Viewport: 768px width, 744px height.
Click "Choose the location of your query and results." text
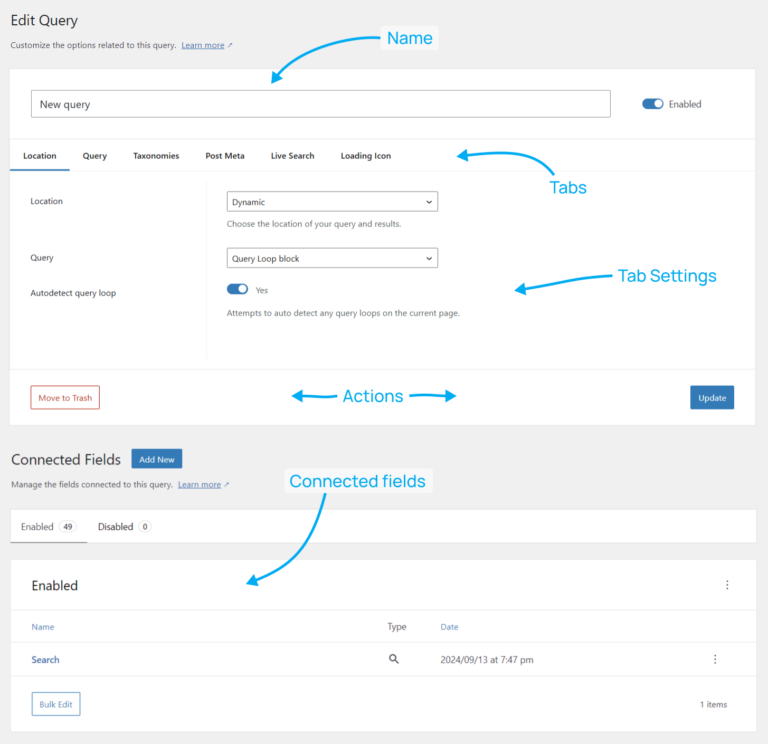(314, 224)
